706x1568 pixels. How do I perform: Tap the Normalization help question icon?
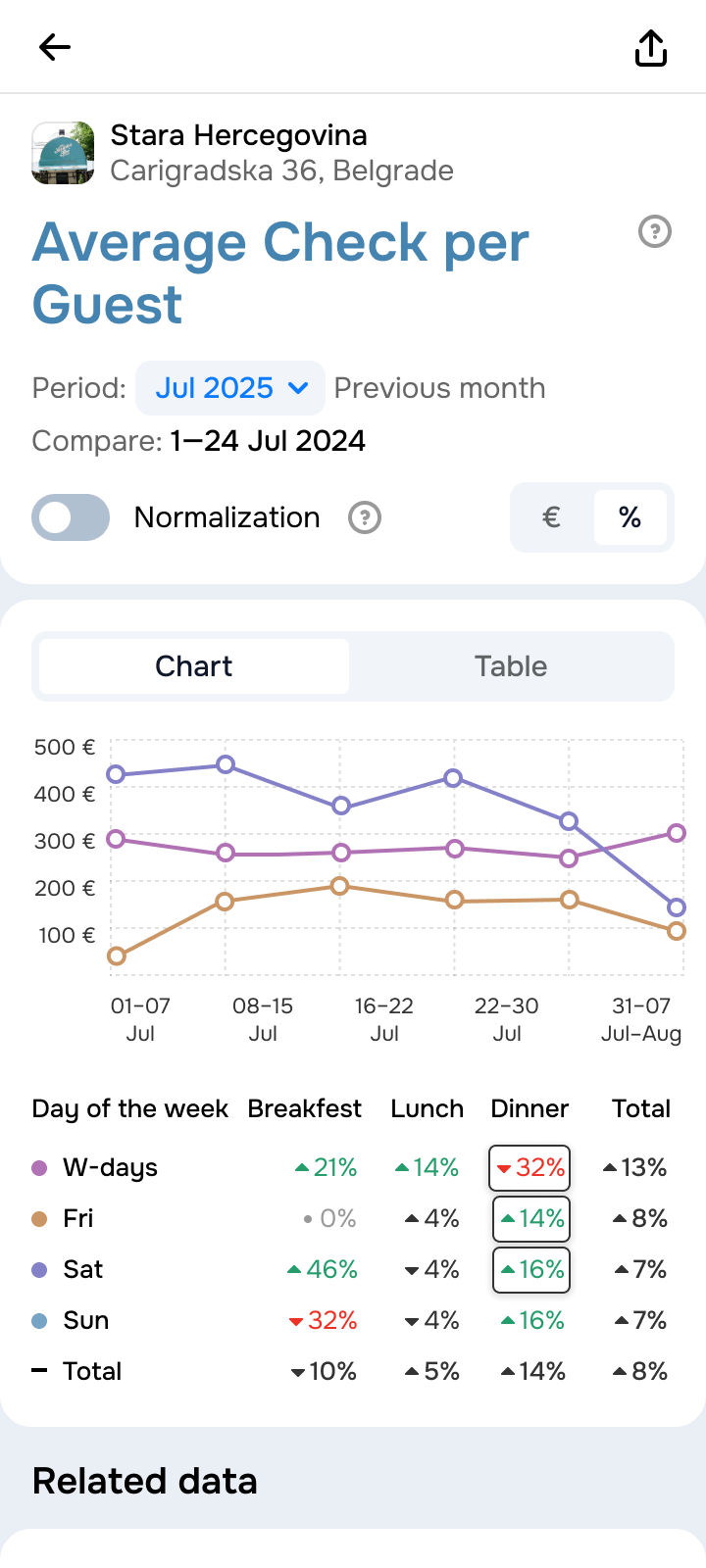[365, 517]
